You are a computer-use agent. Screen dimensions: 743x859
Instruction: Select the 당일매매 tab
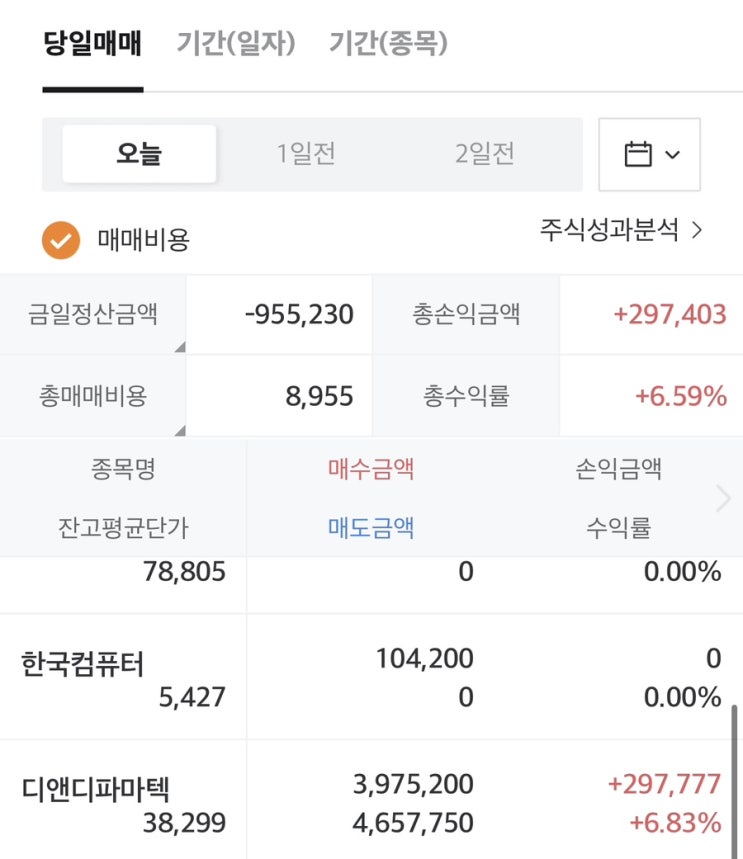point(92,44)
